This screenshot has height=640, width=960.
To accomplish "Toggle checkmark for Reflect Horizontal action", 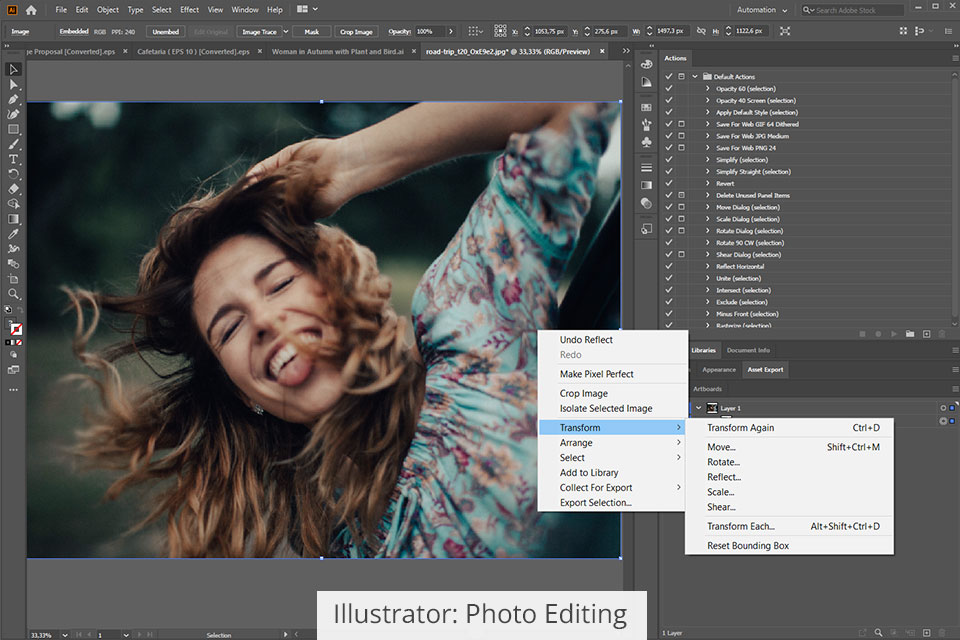I will coord(669,266).
